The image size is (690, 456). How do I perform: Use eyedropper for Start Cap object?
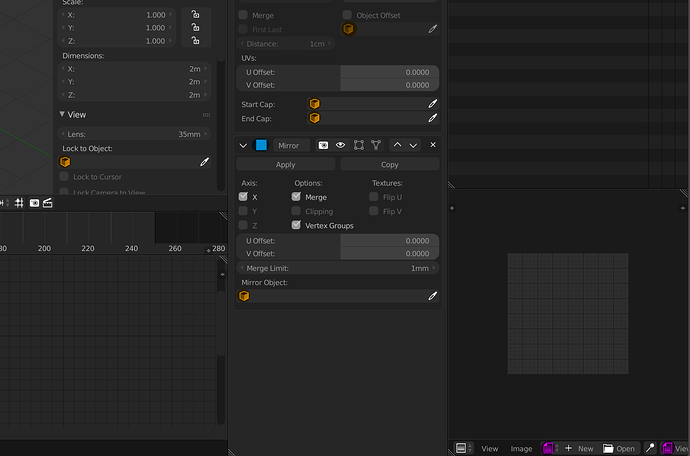coord(433,103)
